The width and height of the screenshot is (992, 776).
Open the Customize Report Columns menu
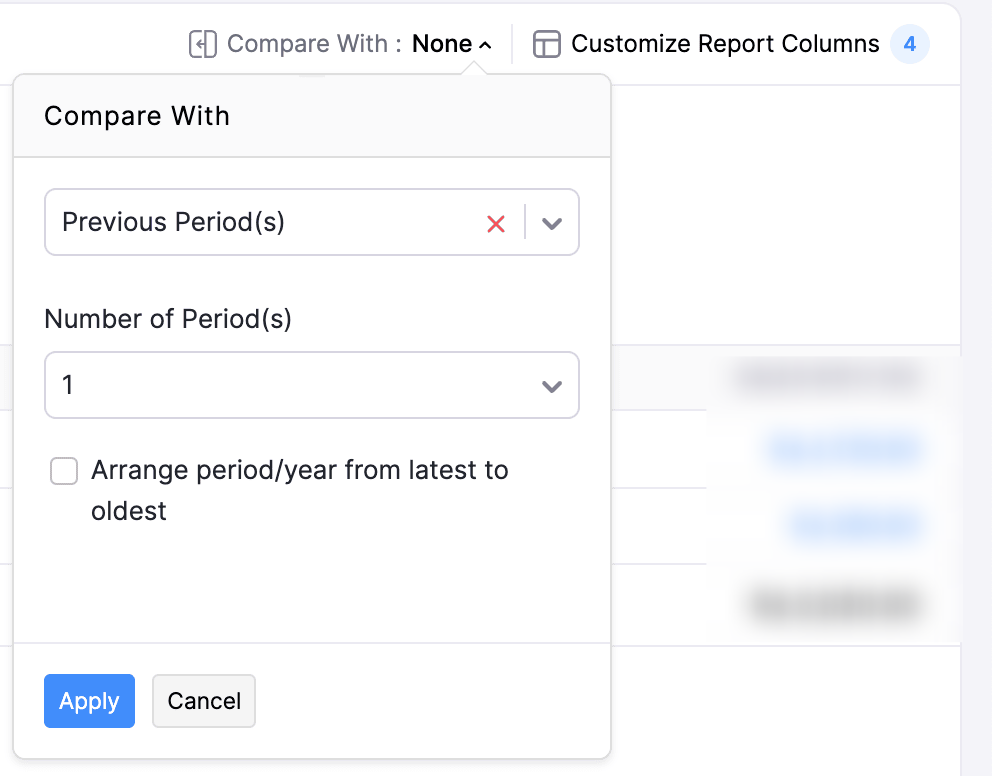click(724, 45)
